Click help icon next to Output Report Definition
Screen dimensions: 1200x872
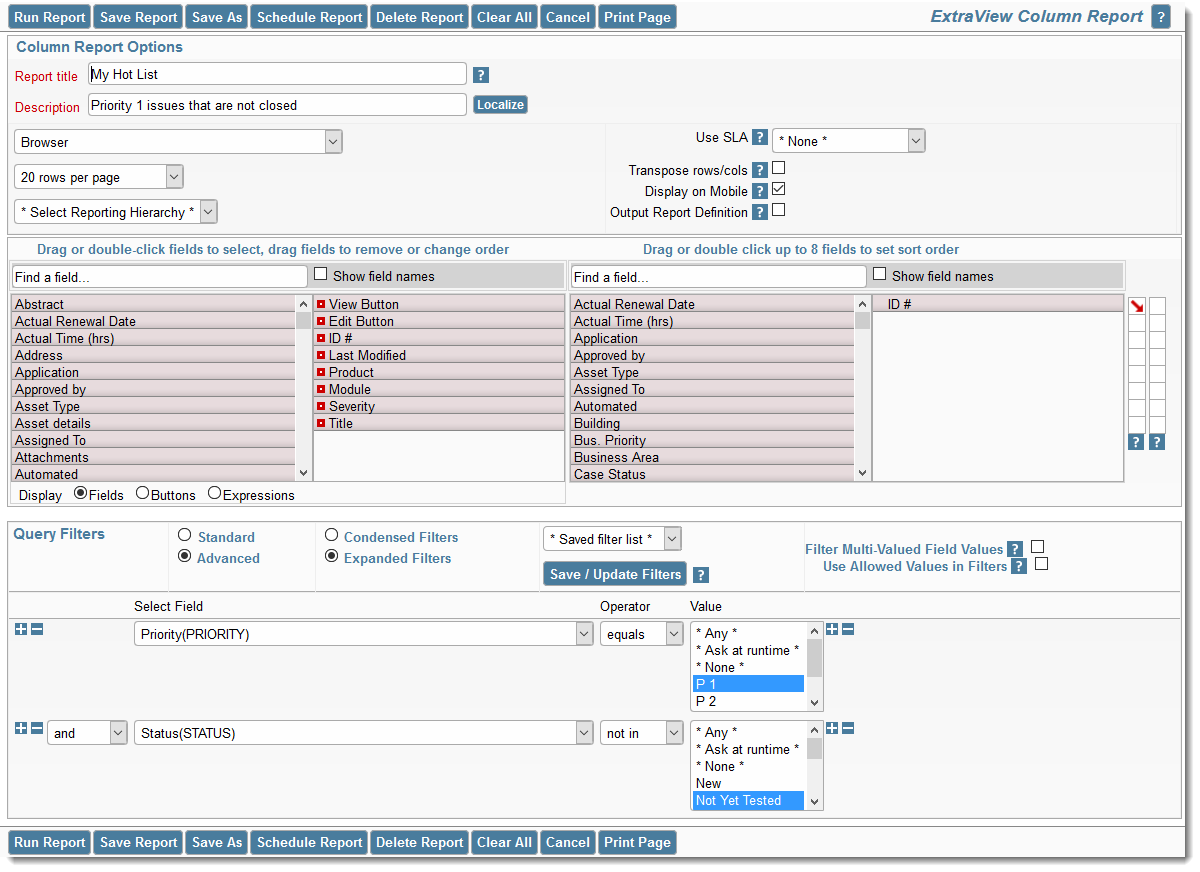pyautogui.click(x=760, y=212)
